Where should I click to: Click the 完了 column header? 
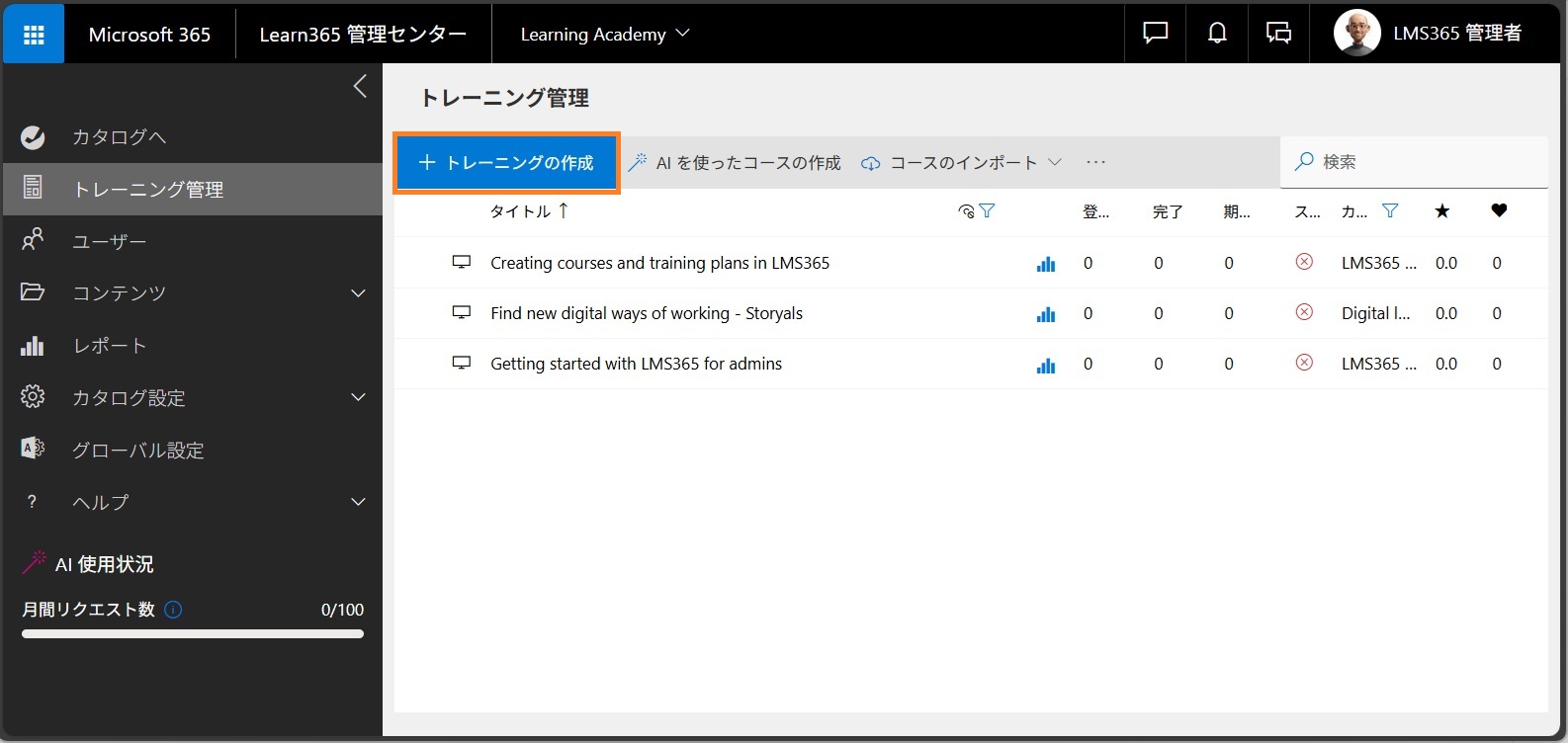coord(1168,211)
